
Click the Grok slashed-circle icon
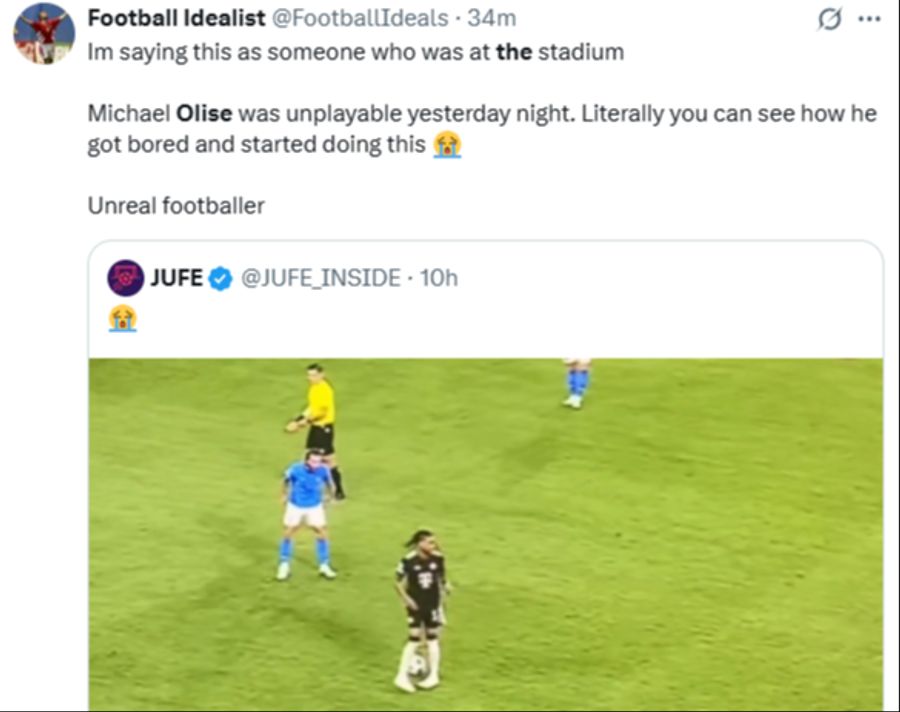829,20
